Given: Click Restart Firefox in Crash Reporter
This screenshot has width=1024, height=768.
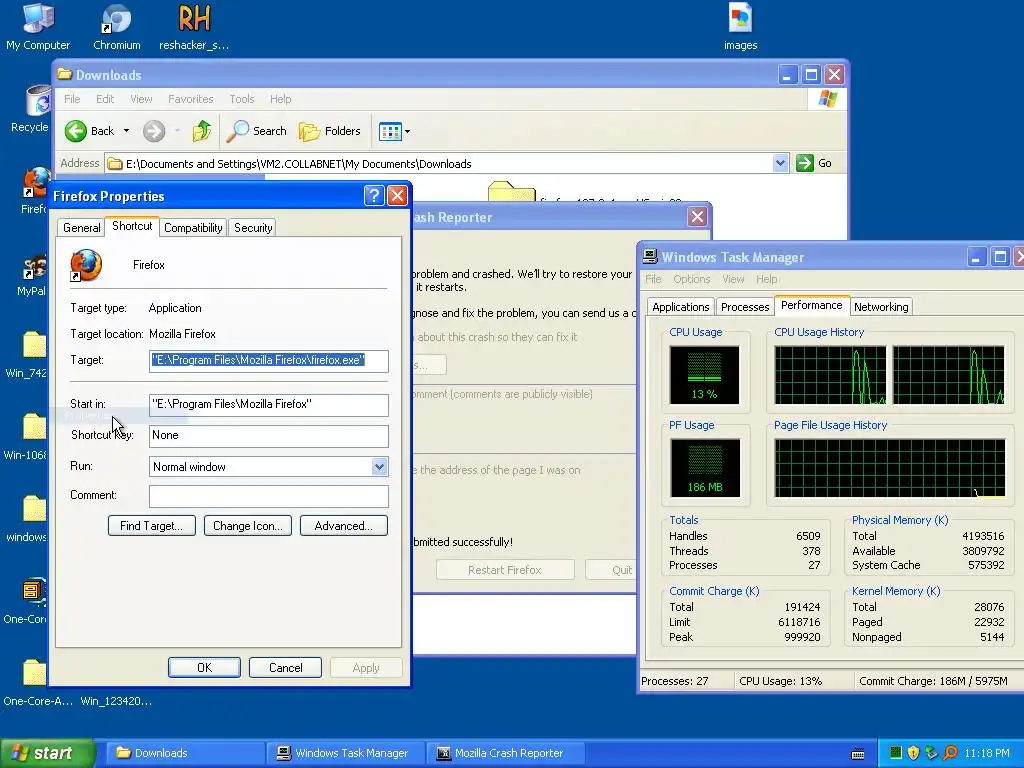Looking at the screenshot, I should point(505,570).
